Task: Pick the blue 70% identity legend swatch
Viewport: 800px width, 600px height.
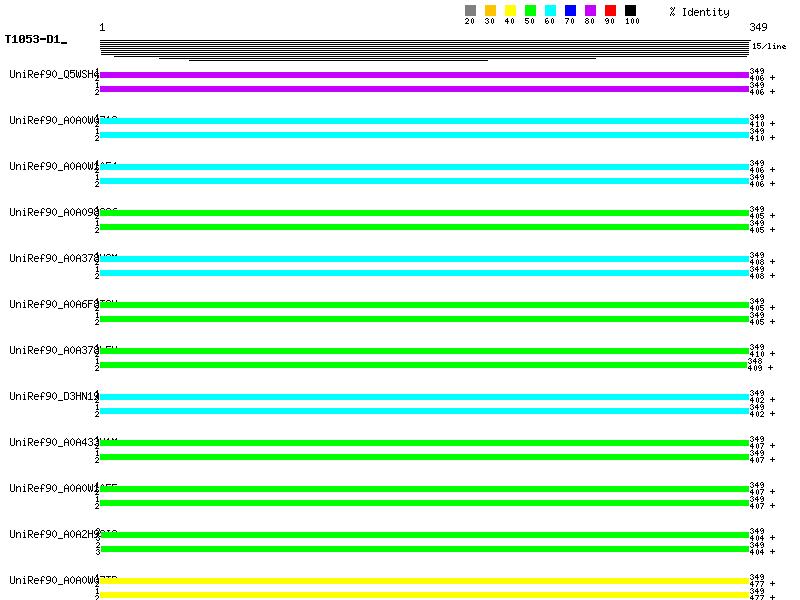Action: point(570,11)
